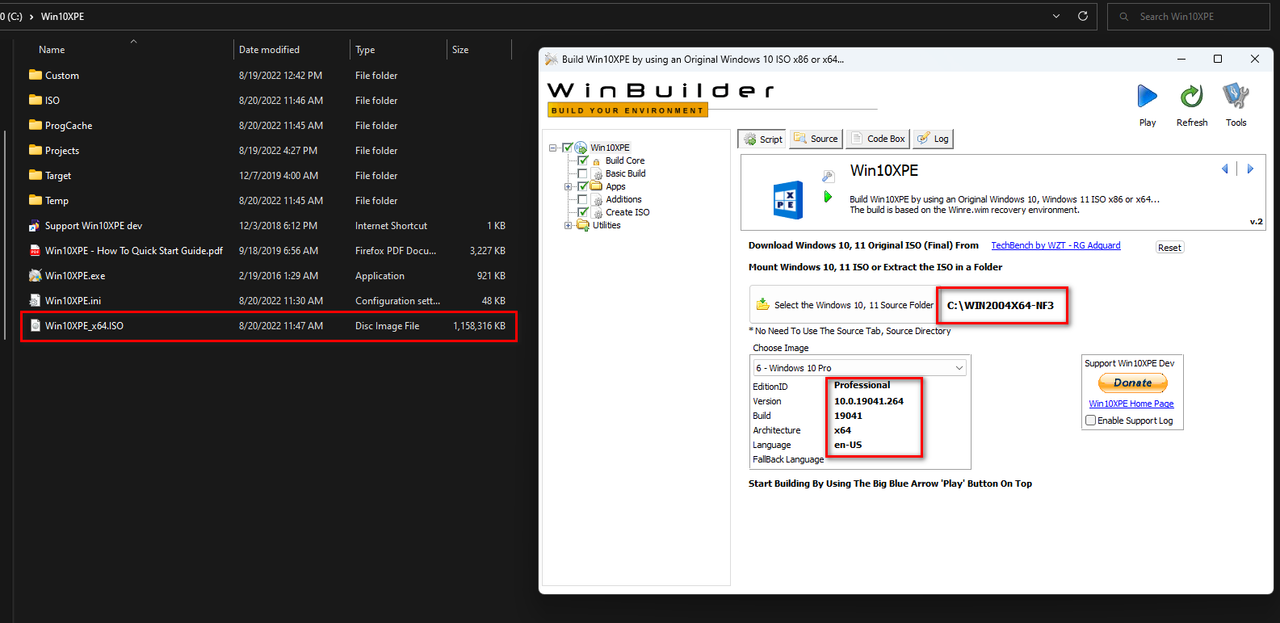Screen dimensions: 1280x623
Task: Open the WinBuilder Tools icon
Action: [1236, 96]
